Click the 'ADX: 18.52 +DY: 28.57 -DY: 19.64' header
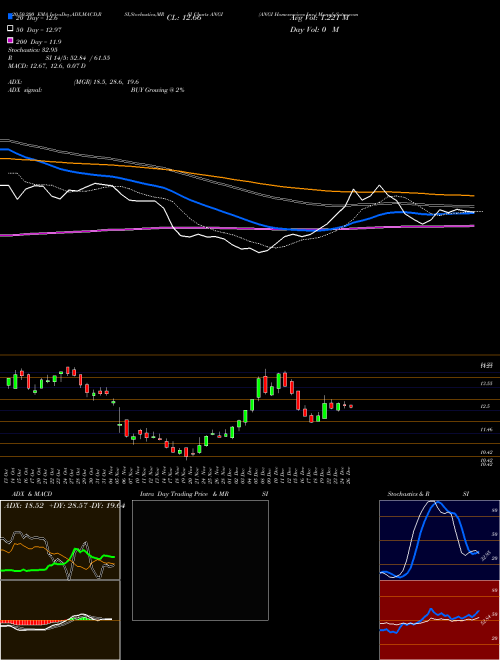 click(64, 506)
